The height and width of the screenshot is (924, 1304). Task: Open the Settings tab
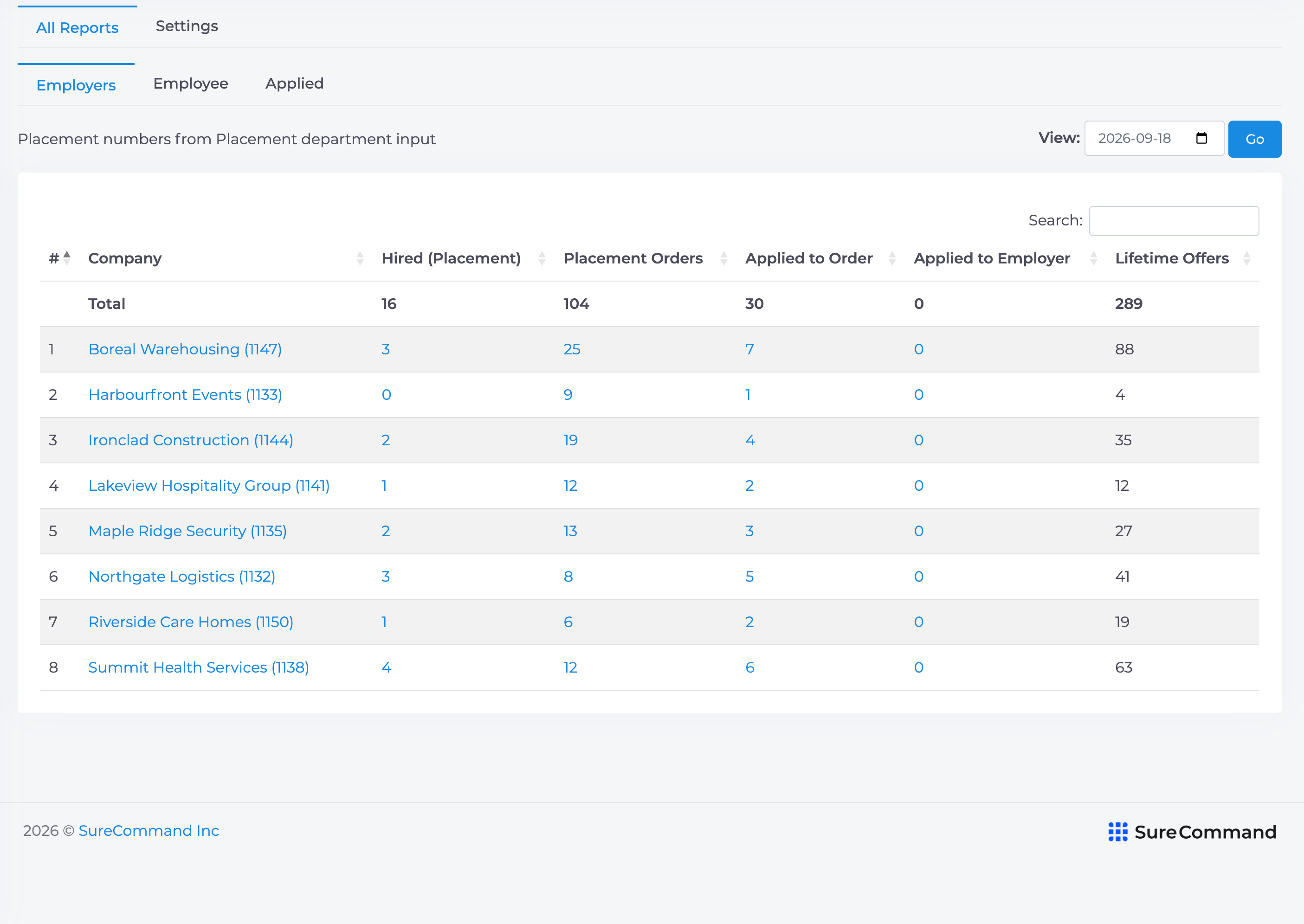point(187,26)
